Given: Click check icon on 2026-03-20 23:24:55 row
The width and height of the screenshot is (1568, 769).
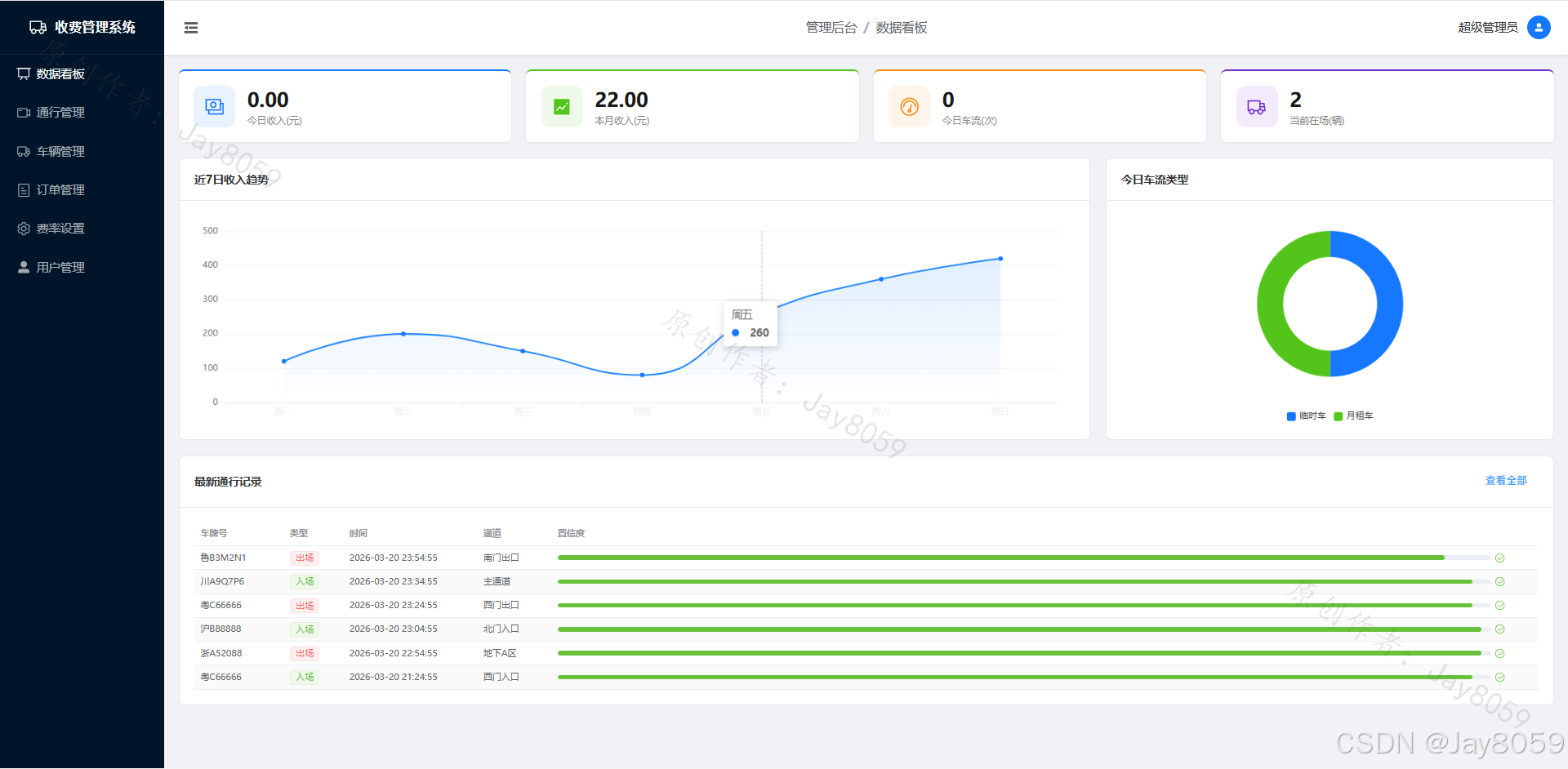Looking at the screenshot, I should (x=1499, y=606).
